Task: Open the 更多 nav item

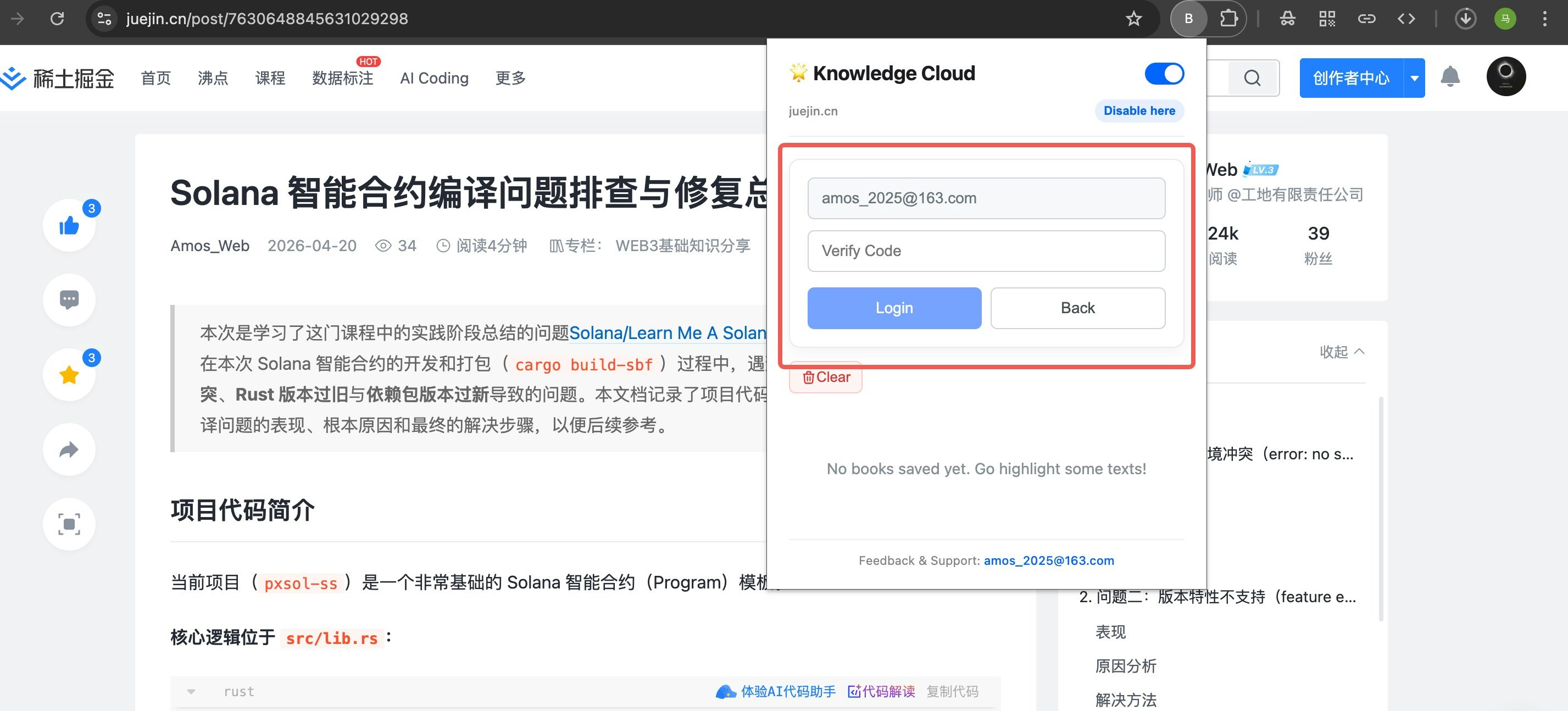Action: [510, 78]
